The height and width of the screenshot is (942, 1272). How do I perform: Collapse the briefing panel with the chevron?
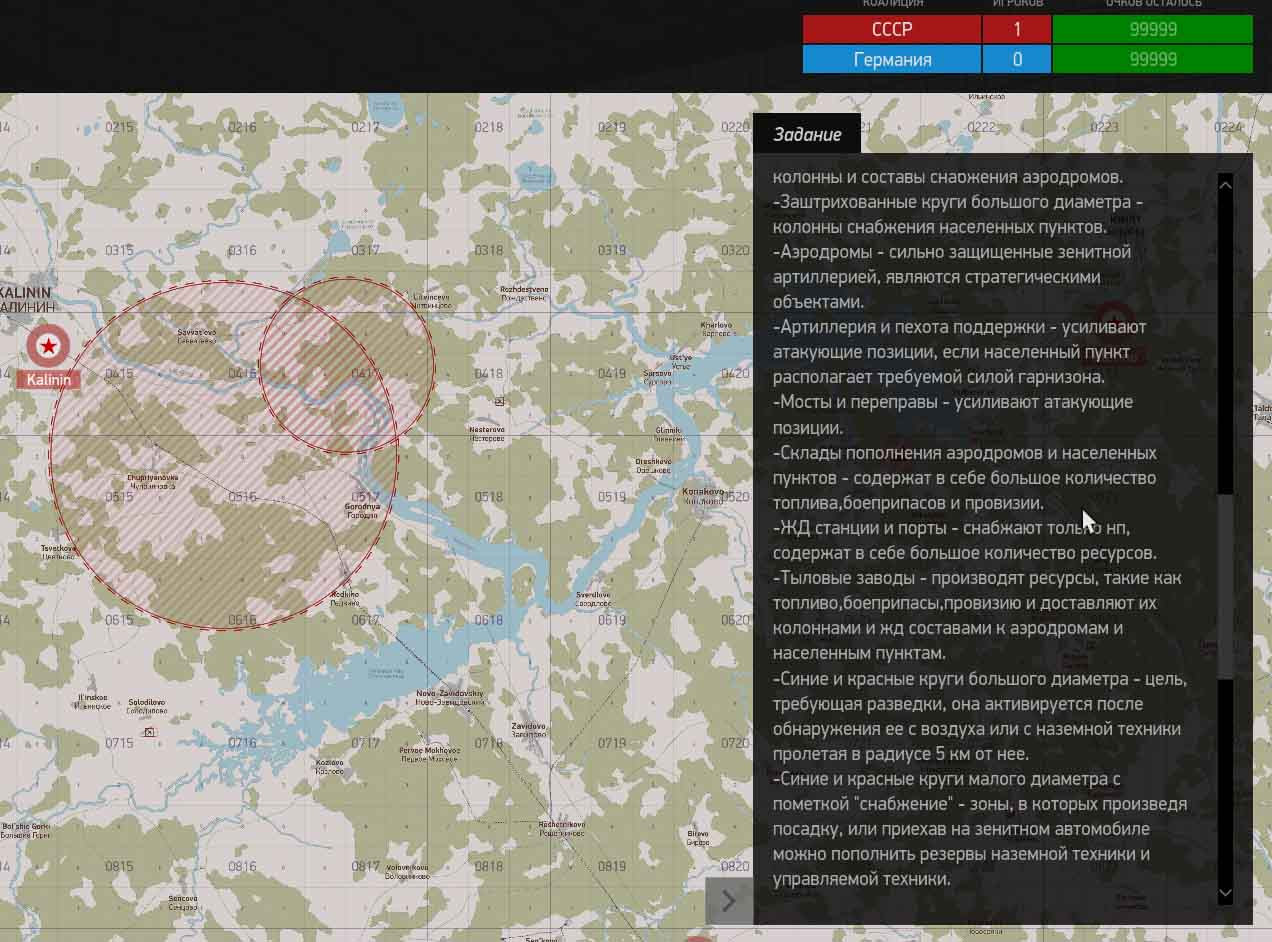tap(729, 901)
